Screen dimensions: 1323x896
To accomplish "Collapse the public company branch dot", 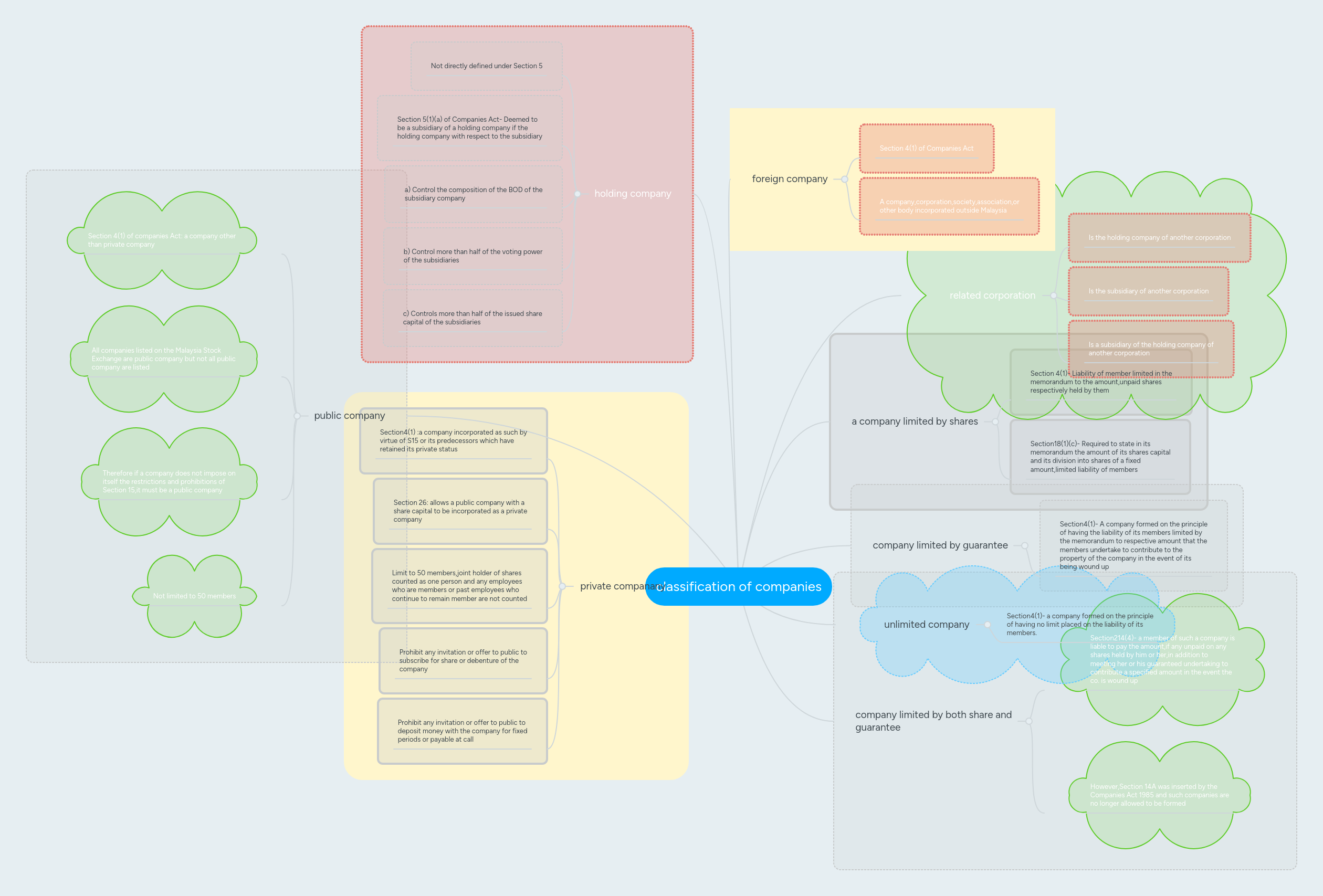I will coord(298,416).
